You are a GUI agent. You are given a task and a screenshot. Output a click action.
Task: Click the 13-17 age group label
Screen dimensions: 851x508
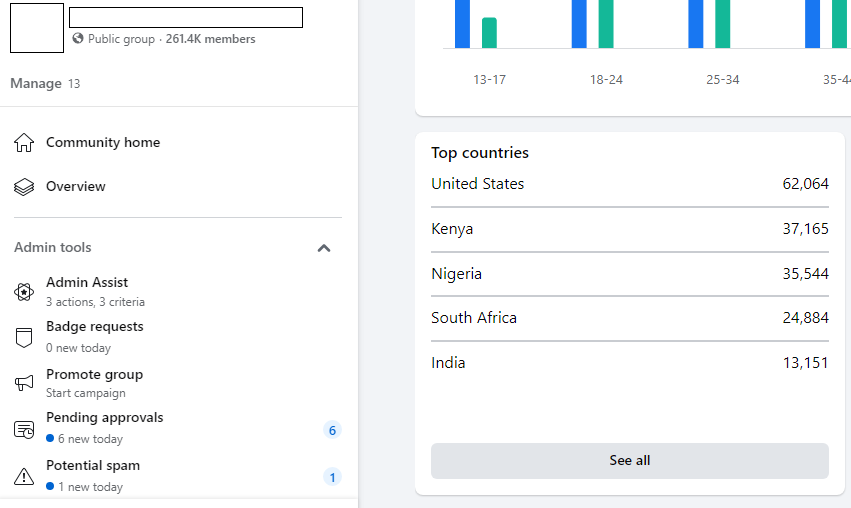coord(490,80)
